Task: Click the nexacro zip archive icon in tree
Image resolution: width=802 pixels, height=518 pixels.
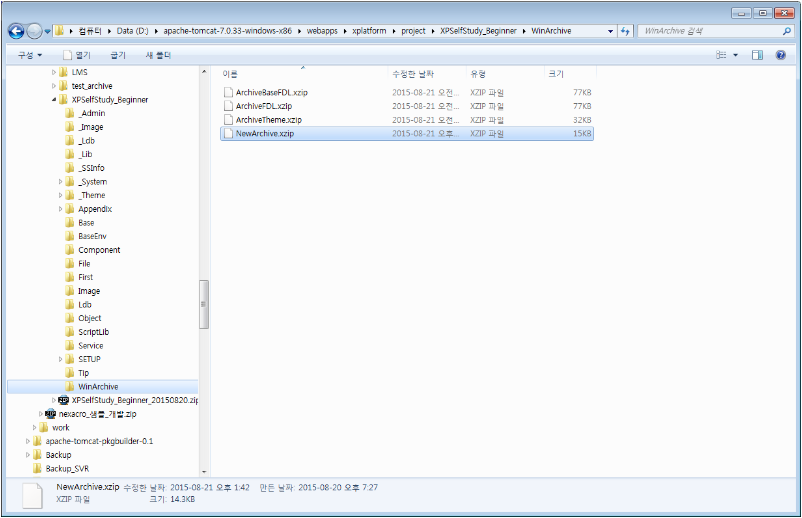Action: (x=51, y=413)
